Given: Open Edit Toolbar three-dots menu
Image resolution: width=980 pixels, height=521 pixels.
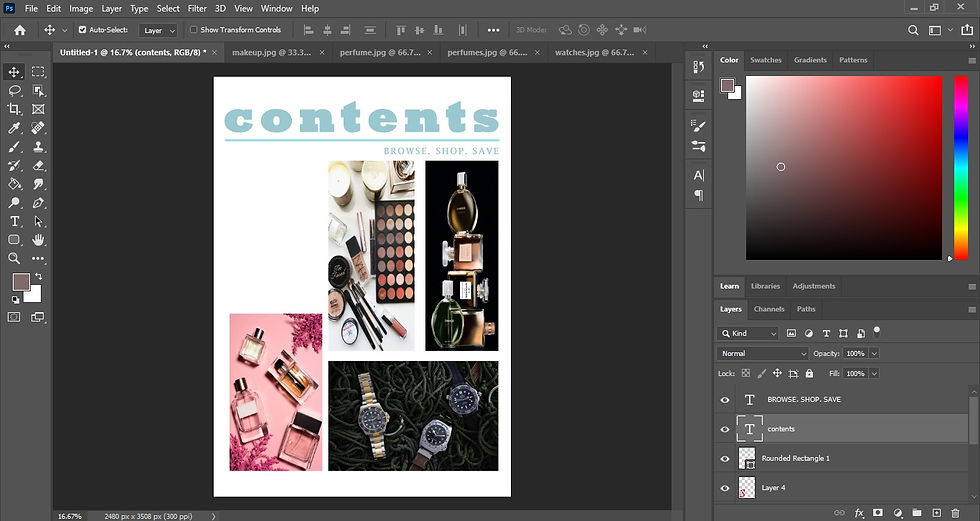Looking at the screenshot, I should (x=38, y=258).
